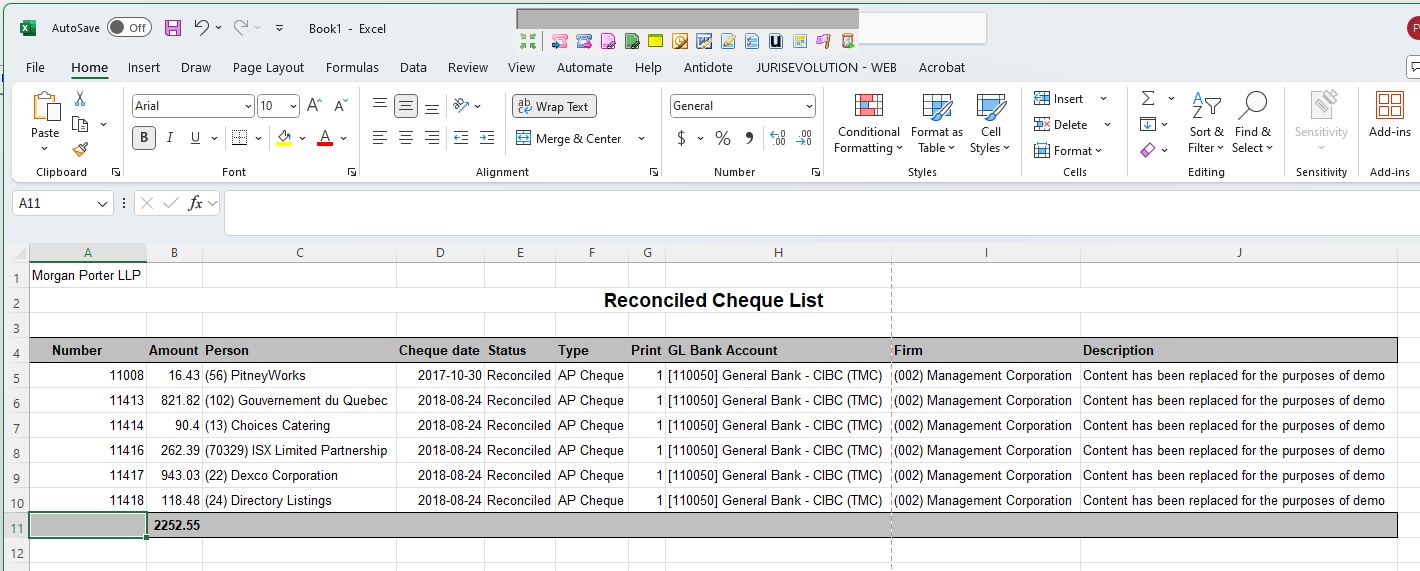The height and width of the screenshot is (571, 1420).
Task: Open Sort & Filter options
Action: [x=1206, y=124]
